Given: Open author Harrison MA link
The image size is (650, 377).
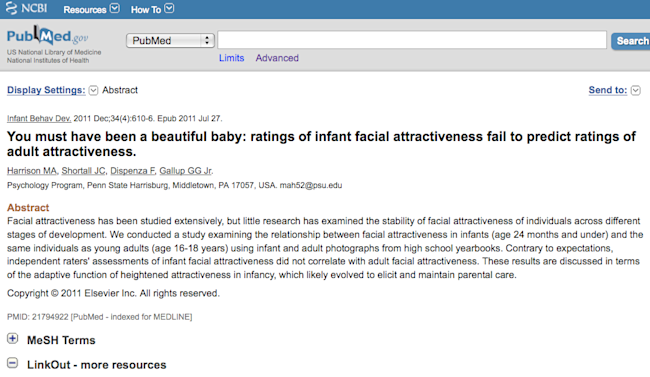Looking at the screenshot, I should 32,171.
